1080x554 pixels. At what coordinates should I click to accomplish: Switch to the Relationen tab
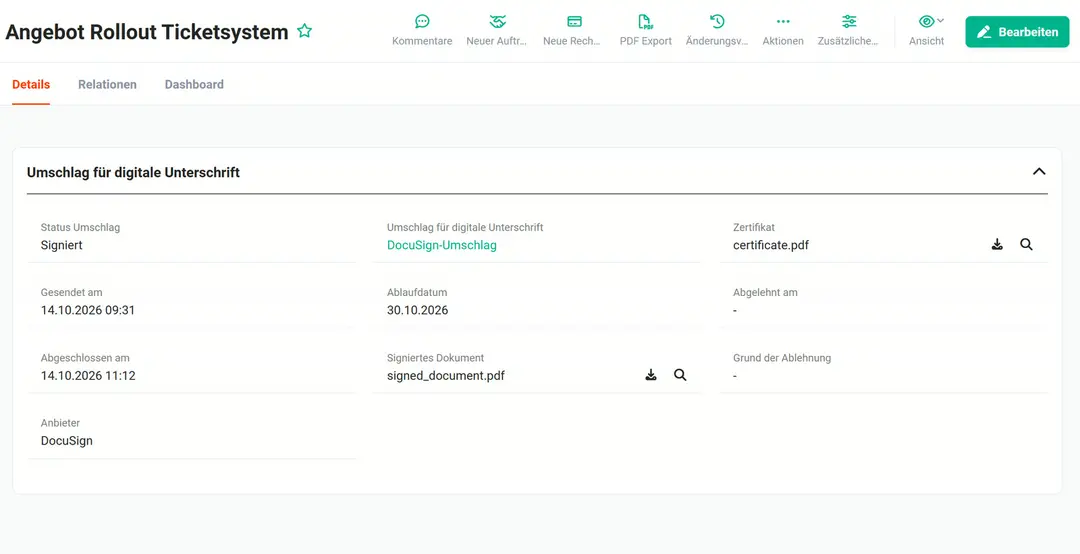[x=107, y=85]
